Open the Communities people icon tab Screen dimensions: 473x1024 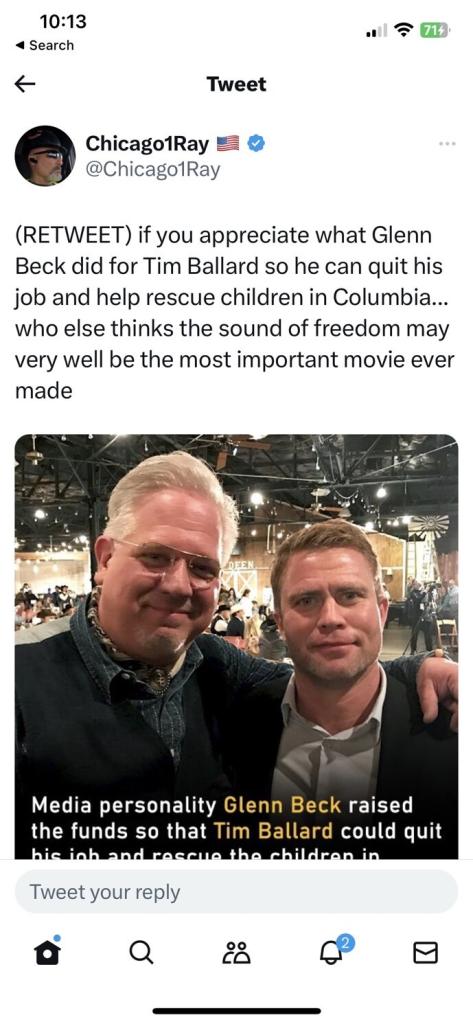pos(236,953)
